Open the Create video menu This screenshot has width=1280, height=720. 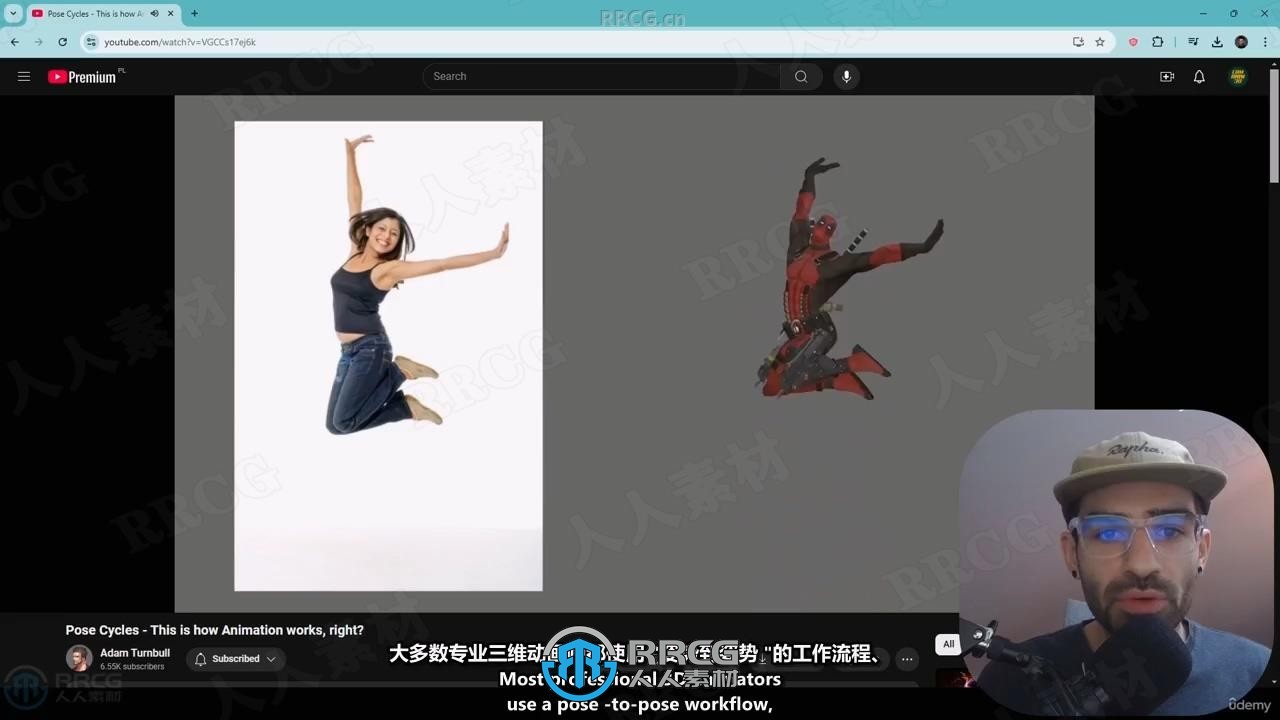click(x=1166, y=76)
